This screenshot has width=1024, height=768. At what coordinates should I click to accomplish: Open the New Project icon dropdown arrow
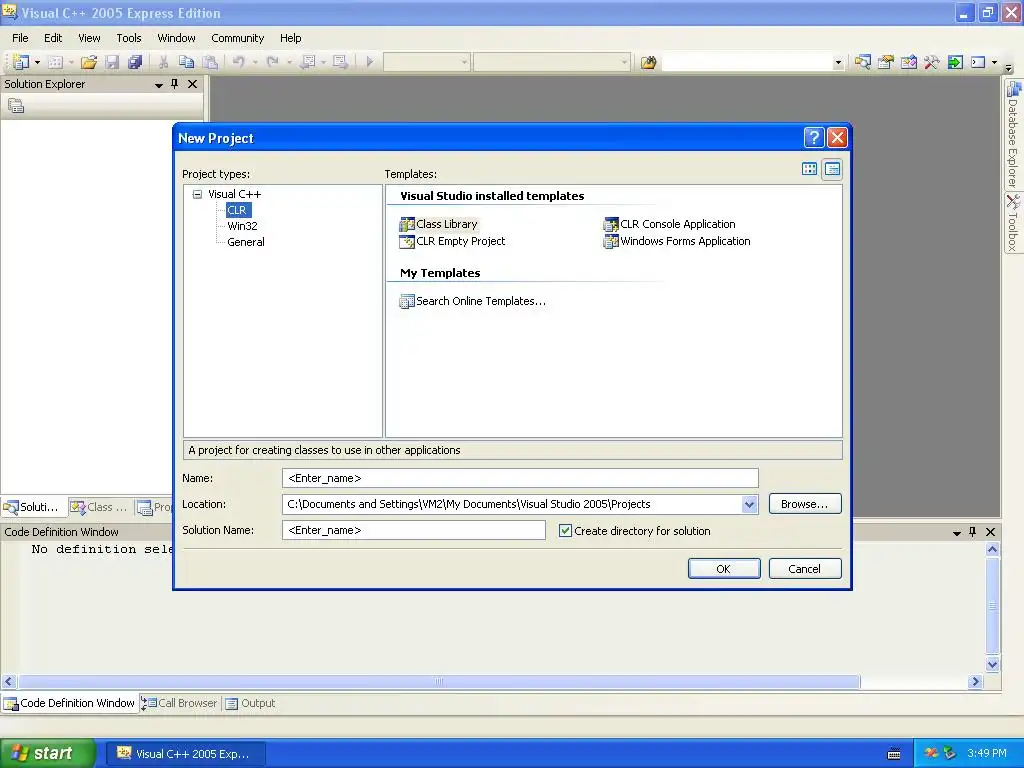[x=37, y=62]
